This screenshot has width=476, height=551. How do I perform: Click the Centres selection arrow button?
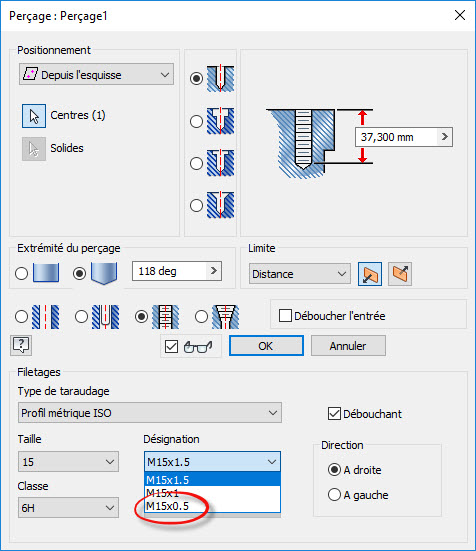coord(34,116)
